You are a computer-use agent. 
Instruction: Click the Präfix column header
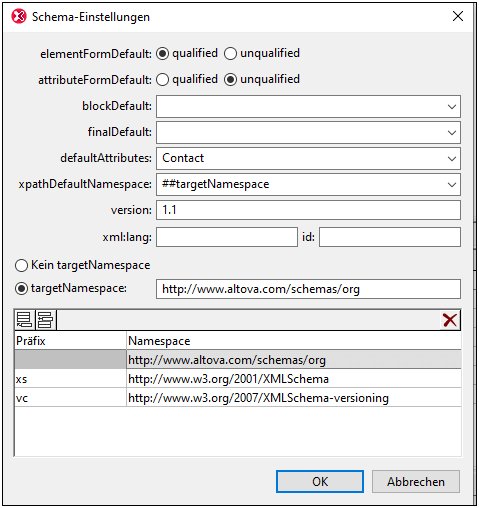[x=70, y=341]
